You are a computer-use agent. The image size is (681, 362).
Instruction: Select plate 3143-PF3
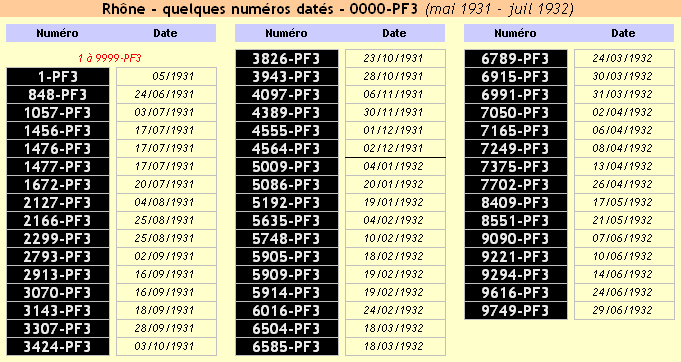pyautogui.click(x=58, y=311)
